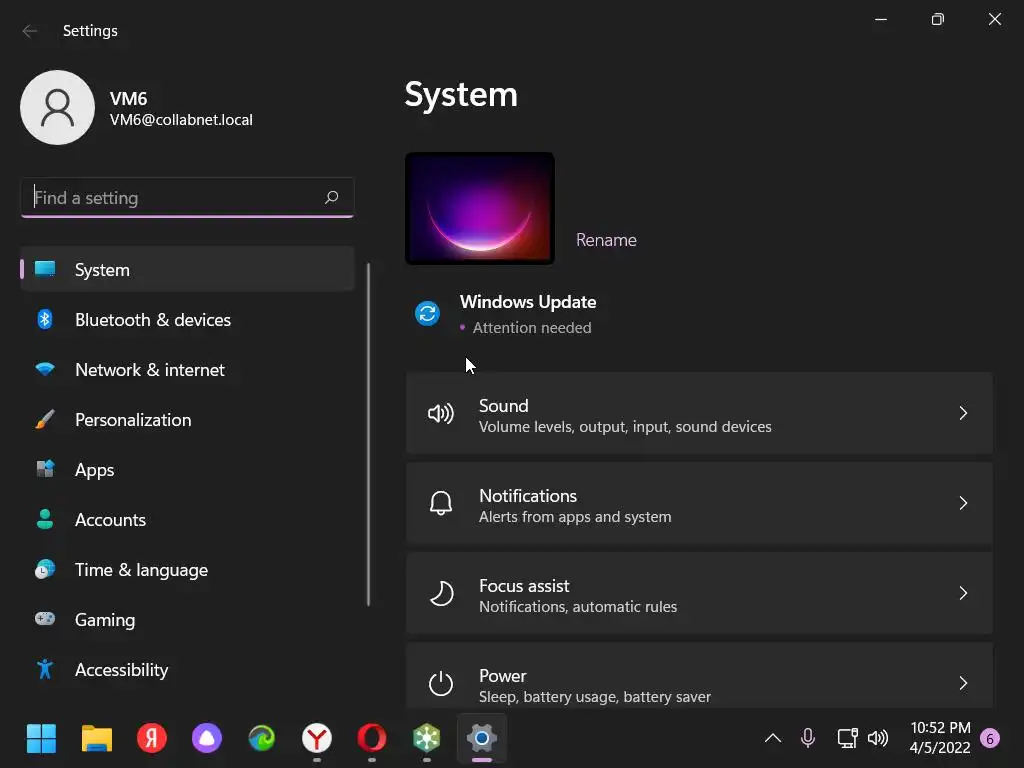Image resolution: width=1024 pixels, height=768 pixels.
Task: Open File Explorer from the taskbar
Action: click(97, 739)
